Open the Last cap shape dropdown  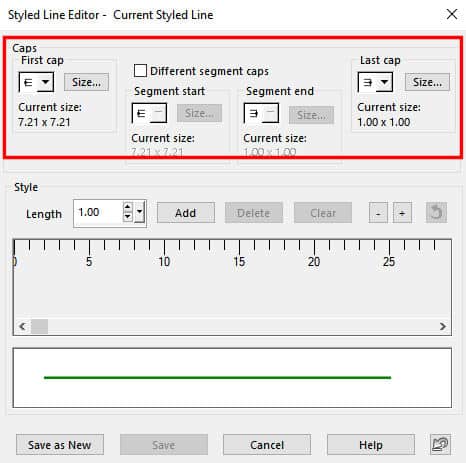coord(375,82)
